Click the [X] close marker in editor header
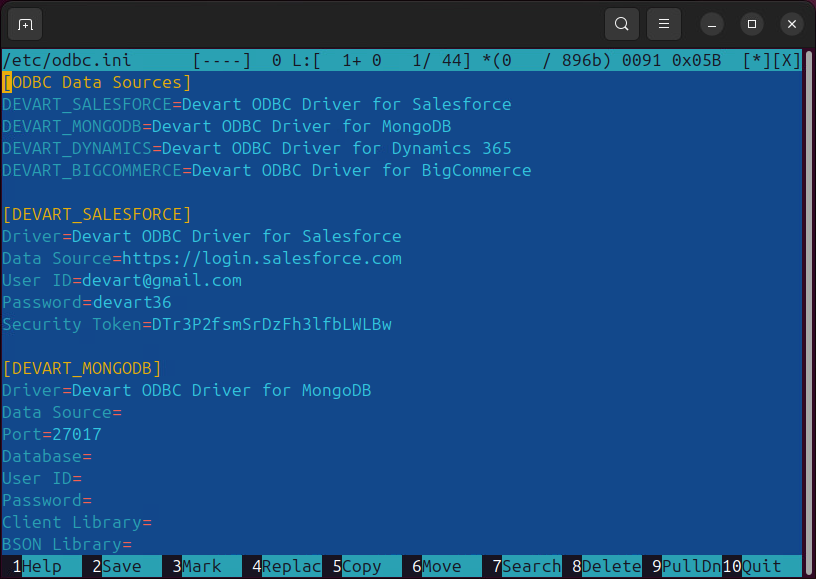 tap(787, 60)
